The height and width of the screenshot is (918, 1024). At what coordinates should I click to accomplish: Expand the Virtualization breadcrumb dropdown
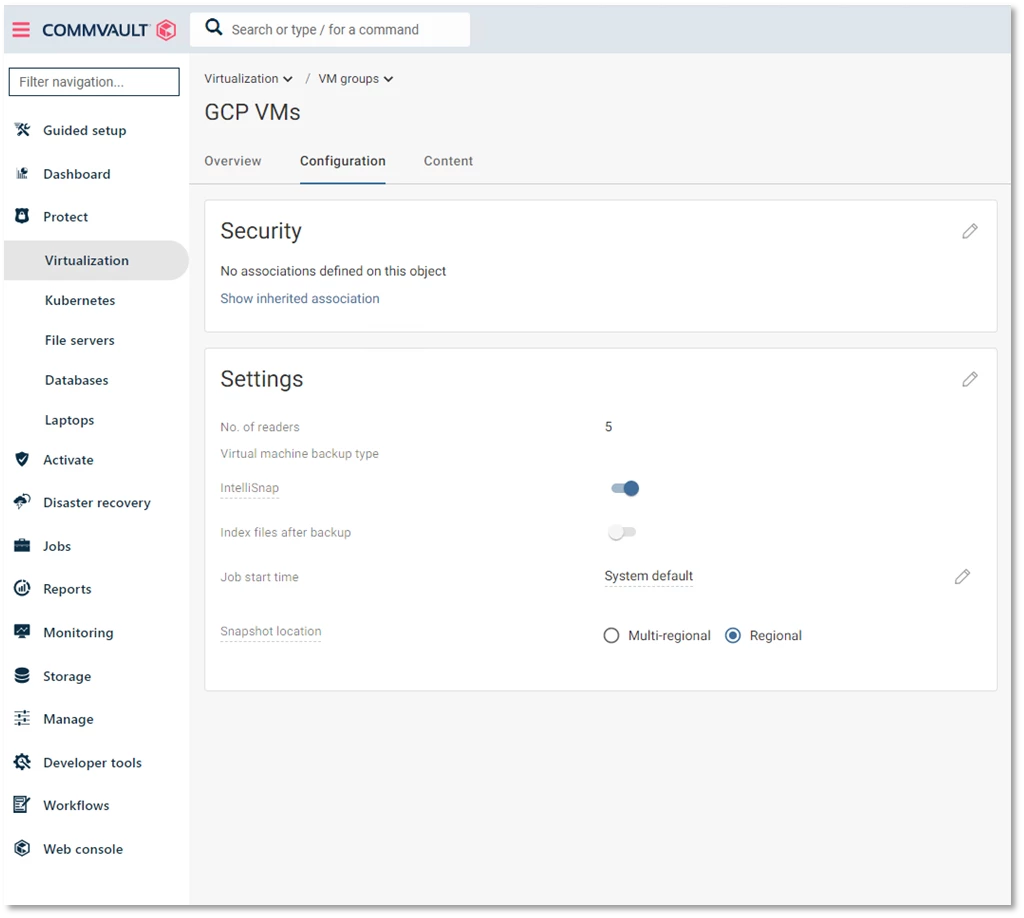[x=248, y=78]
